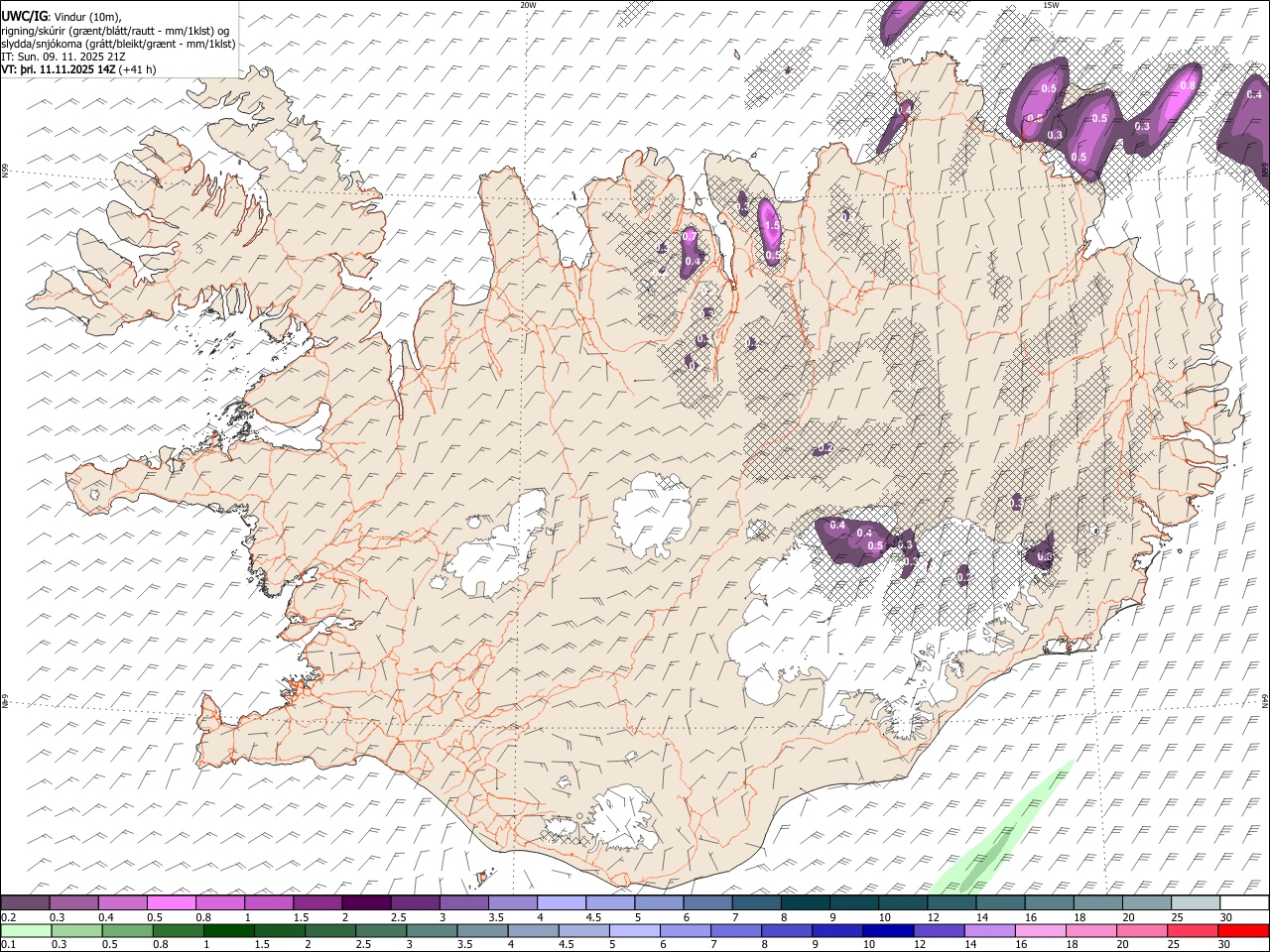Select the 'VT: þri. 11.11.2025 14Z' valid time
Screen dimensions: 1270x952
tap(59, 69)
